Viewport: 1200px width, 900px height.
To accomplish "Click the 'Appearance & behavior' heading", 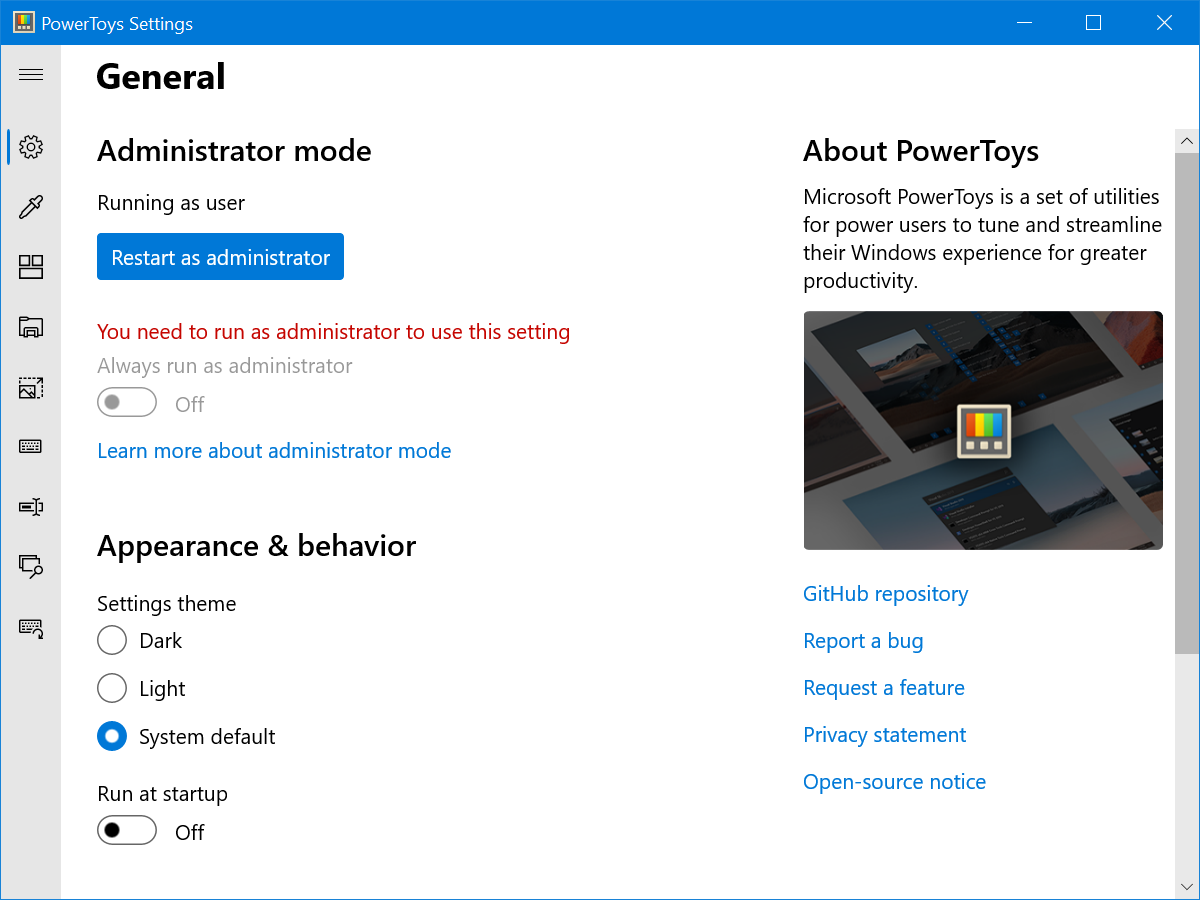I will point(256,546).
